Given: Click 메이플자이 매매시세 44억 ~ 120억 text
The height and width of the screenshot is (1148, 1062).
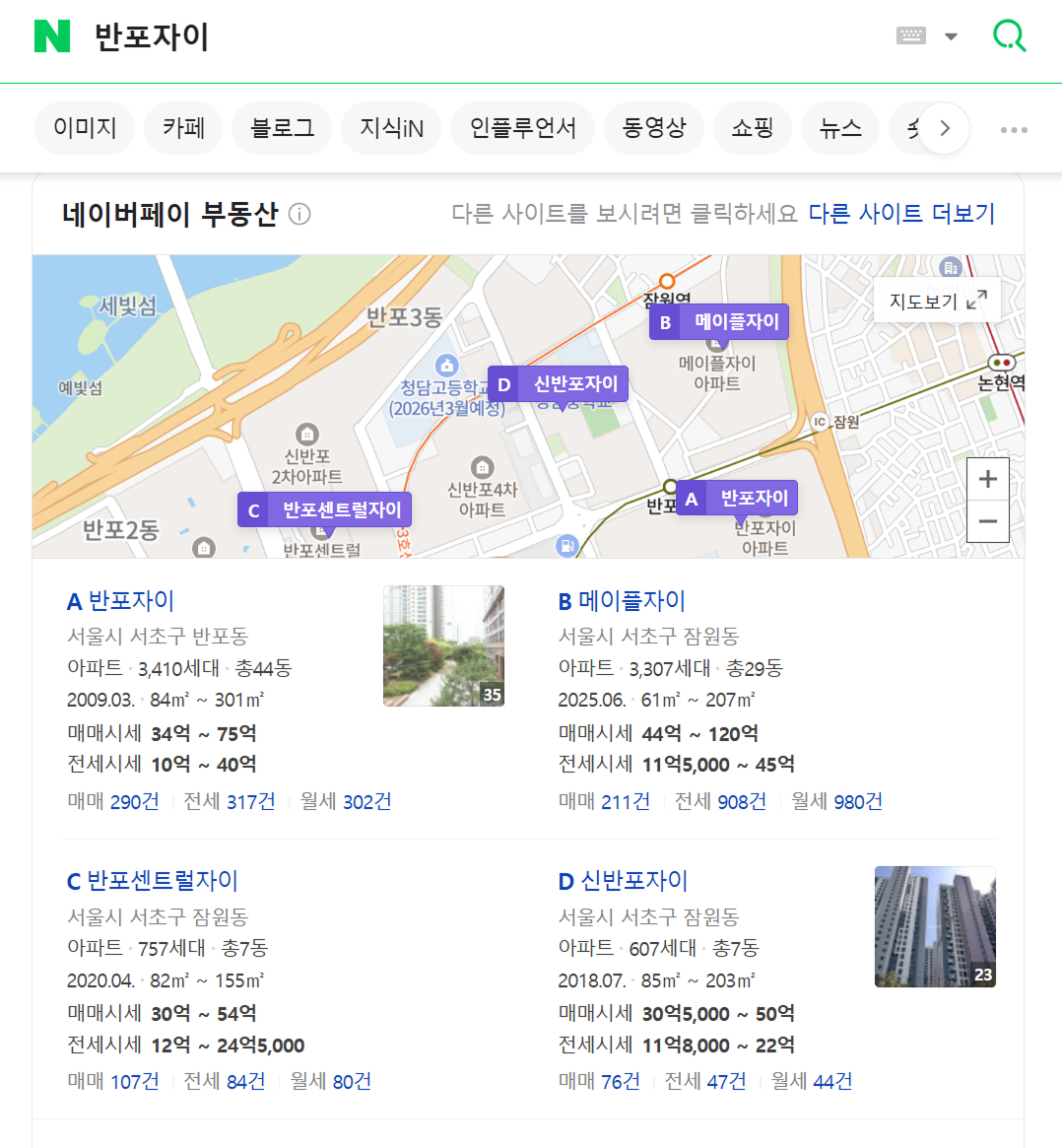Looking at the screenshot, I should click(658, 733).
